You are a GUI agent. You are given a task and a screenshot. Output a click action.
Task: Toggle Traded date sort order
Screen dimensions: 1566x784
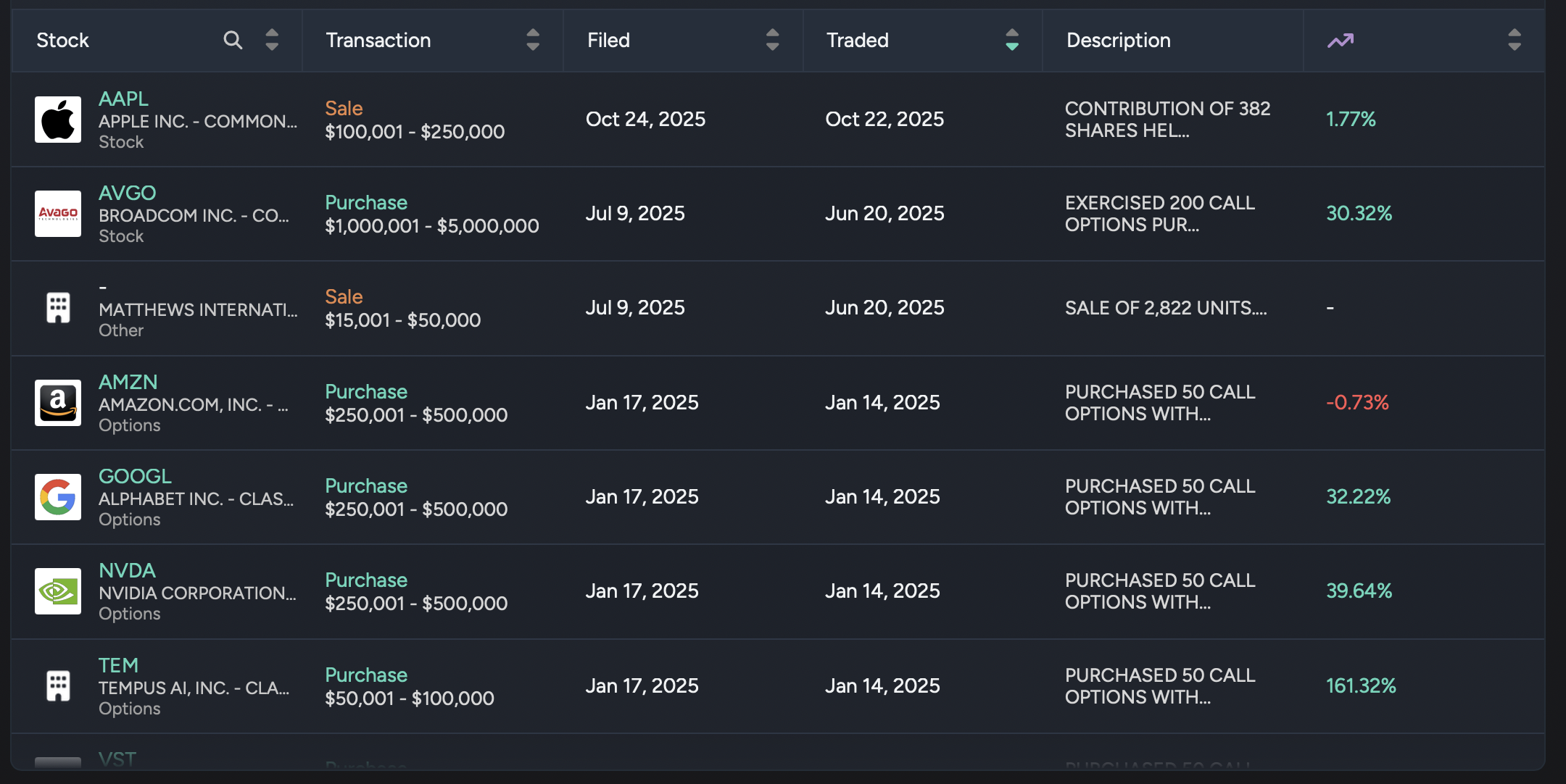coord(1012,40)
